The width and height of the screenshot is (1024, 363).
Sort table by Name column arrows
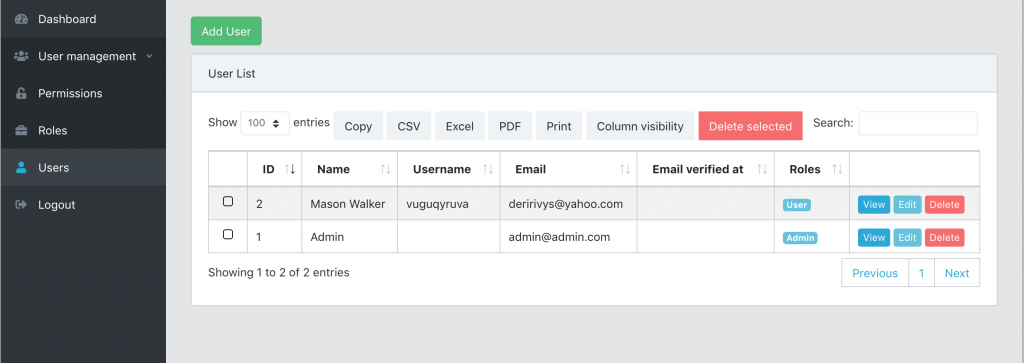pos(385,169)
